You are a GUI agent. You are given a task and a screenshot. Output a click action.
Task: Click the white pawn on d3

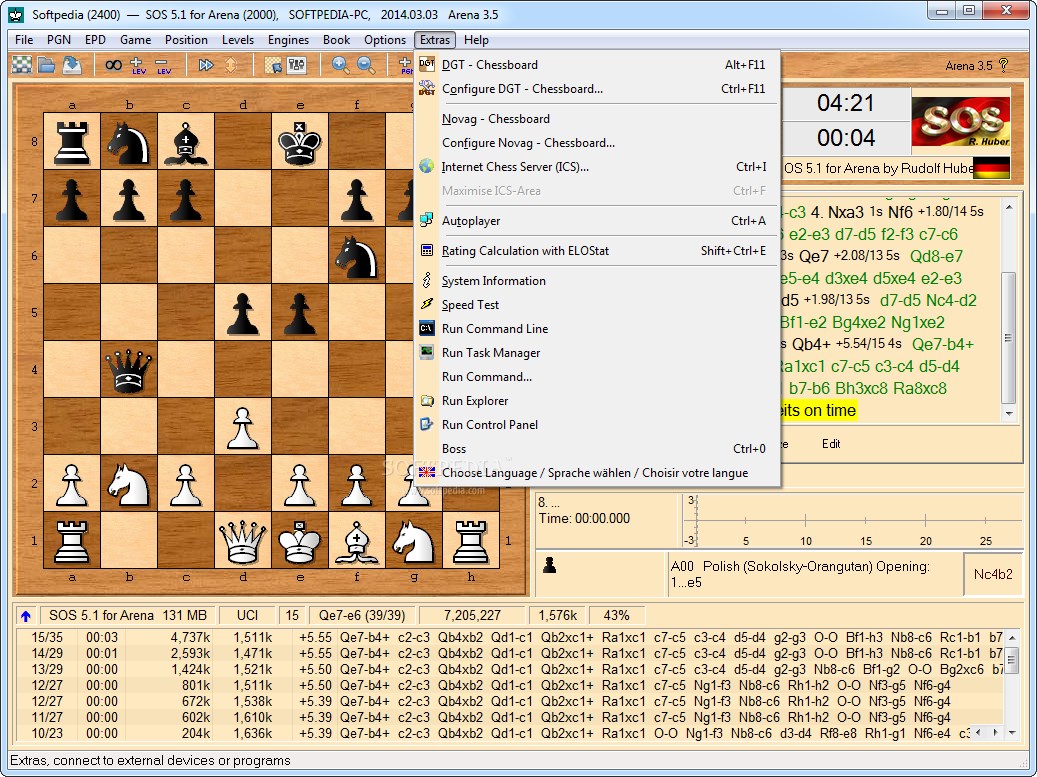[243, 427]
